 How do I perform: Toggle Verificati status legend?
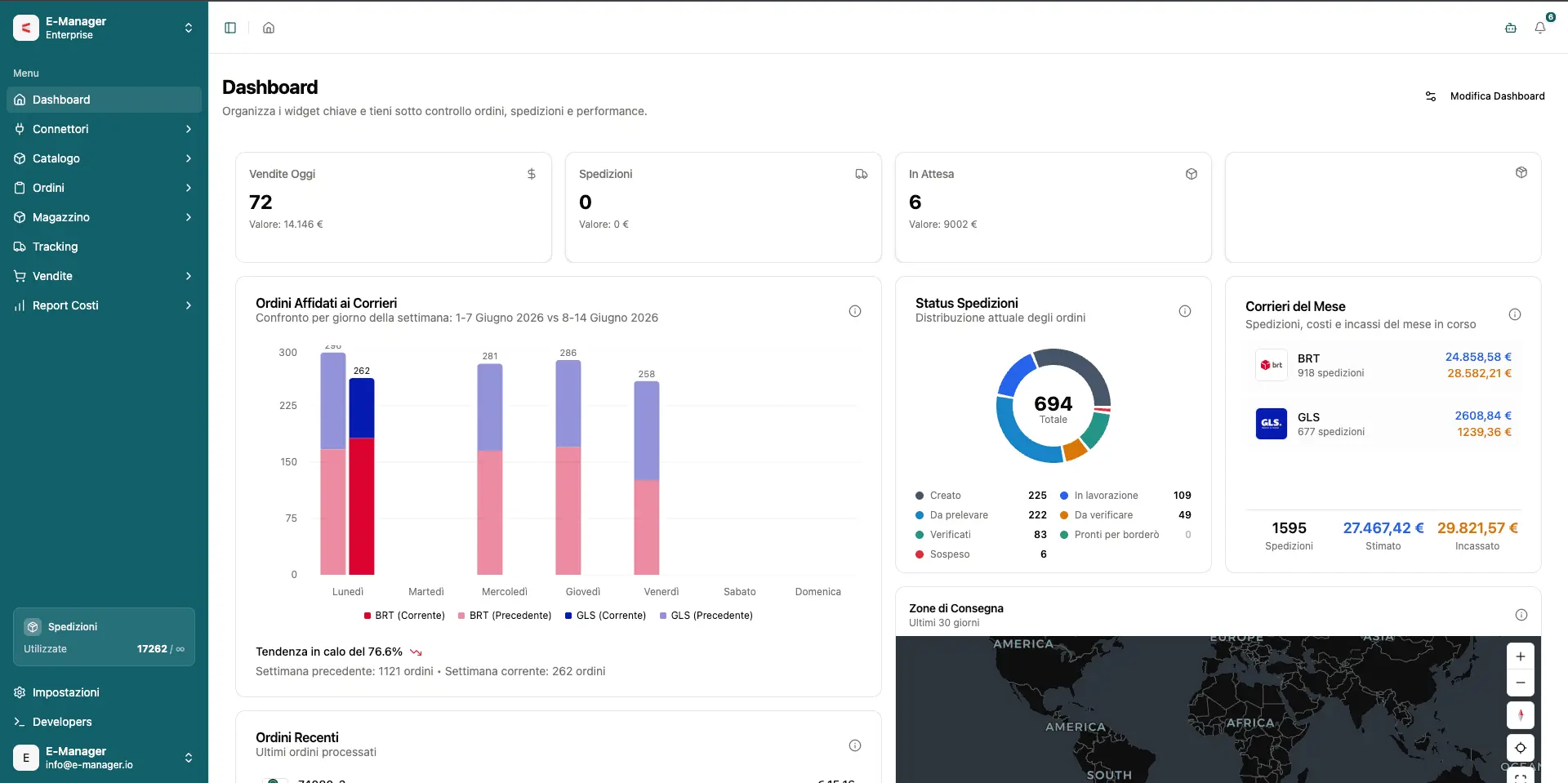pyautogui.click(x=981, y=535)
